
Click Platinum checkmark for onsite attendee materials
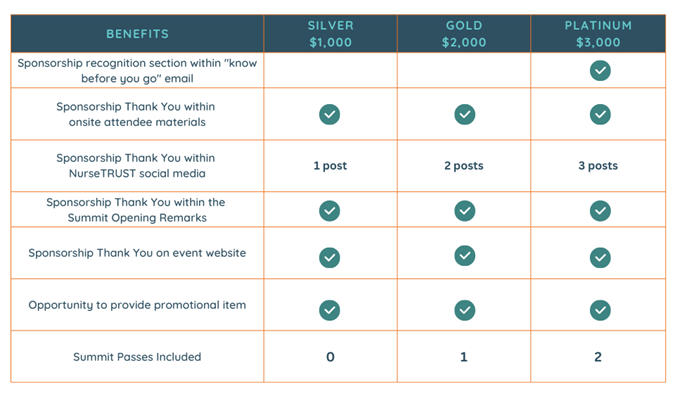tap(600, 114)
